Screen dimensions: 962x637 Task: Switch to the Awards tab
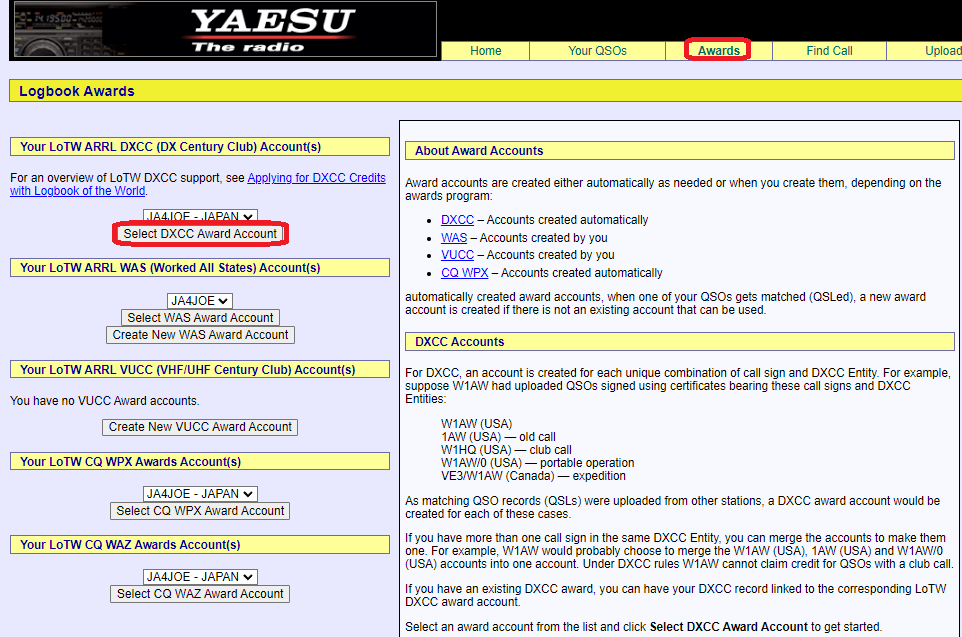pyautogui.click(x=718, y=51)
